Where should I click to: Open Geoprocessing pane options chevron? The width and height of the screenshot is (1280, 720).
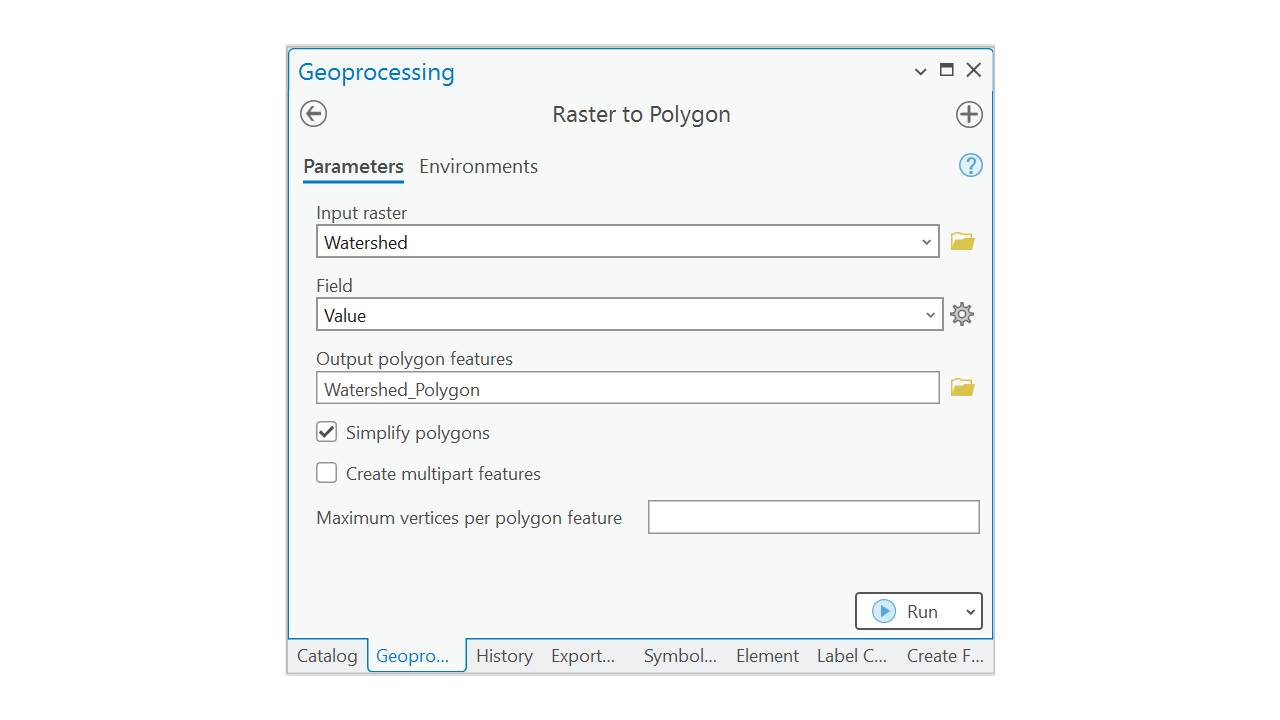pos(921,71)
